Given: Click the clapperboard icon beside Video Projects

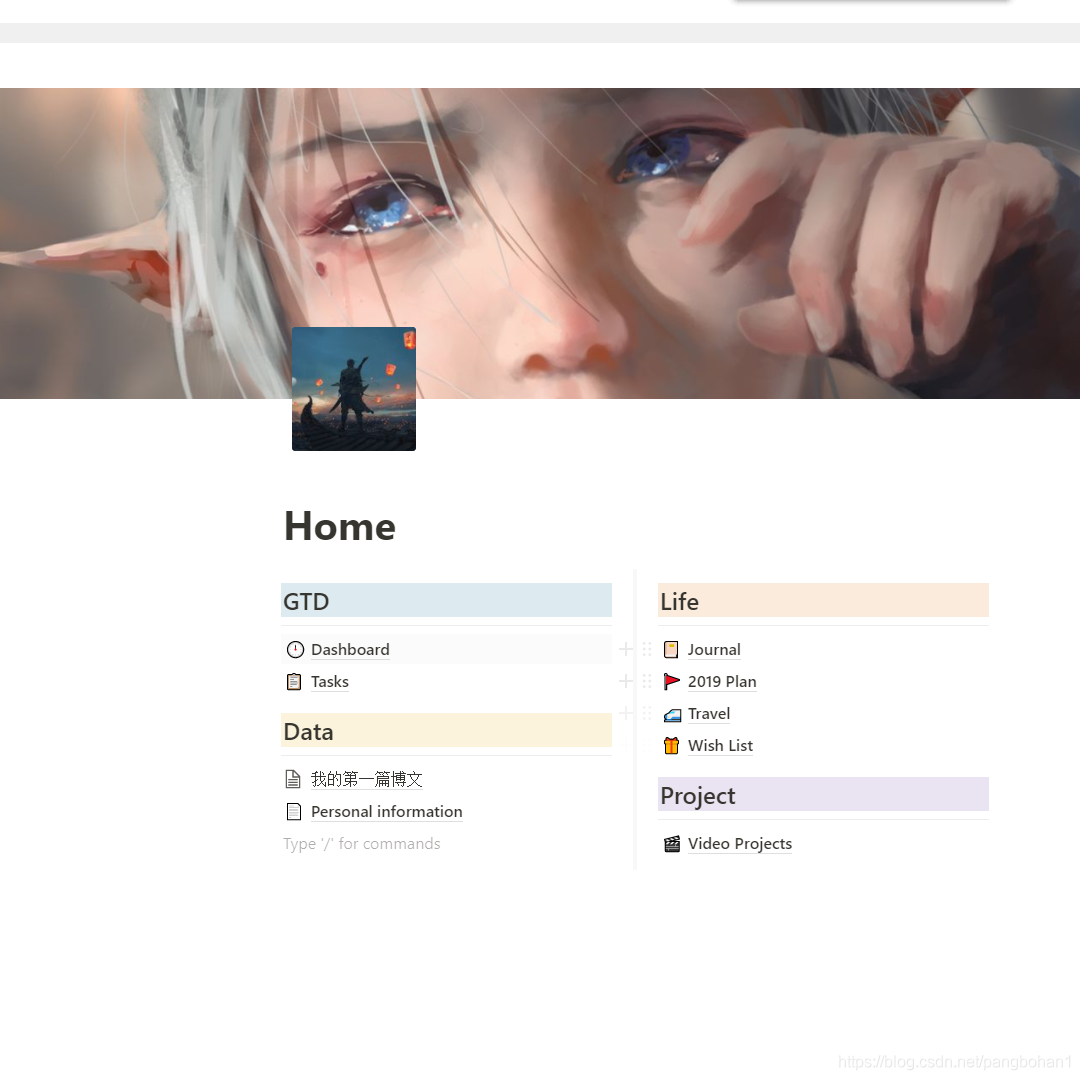Looking at the screenshot, I should 672,844.
